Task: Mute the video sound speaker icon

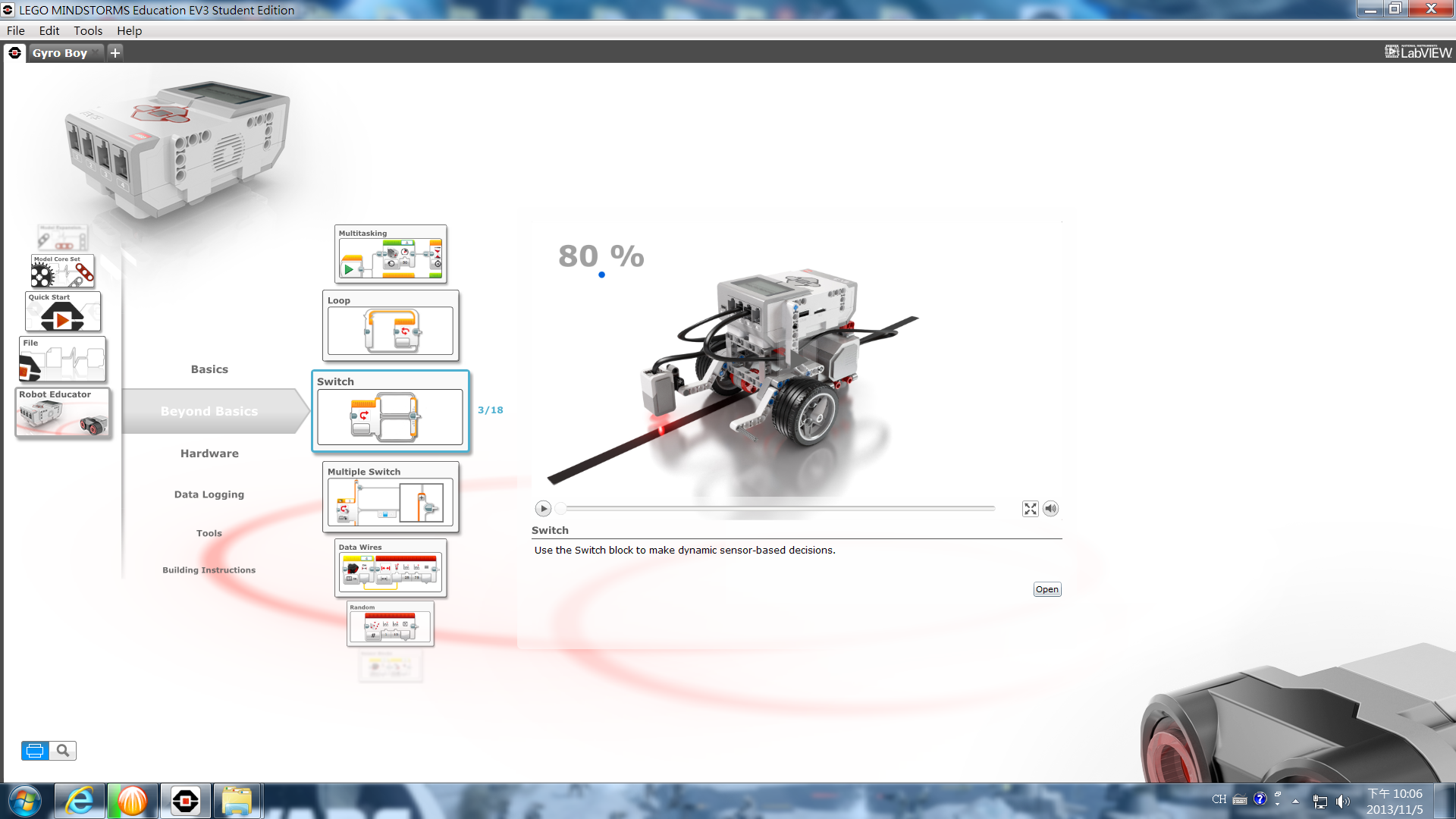Action: click(x=1050, y=509)
